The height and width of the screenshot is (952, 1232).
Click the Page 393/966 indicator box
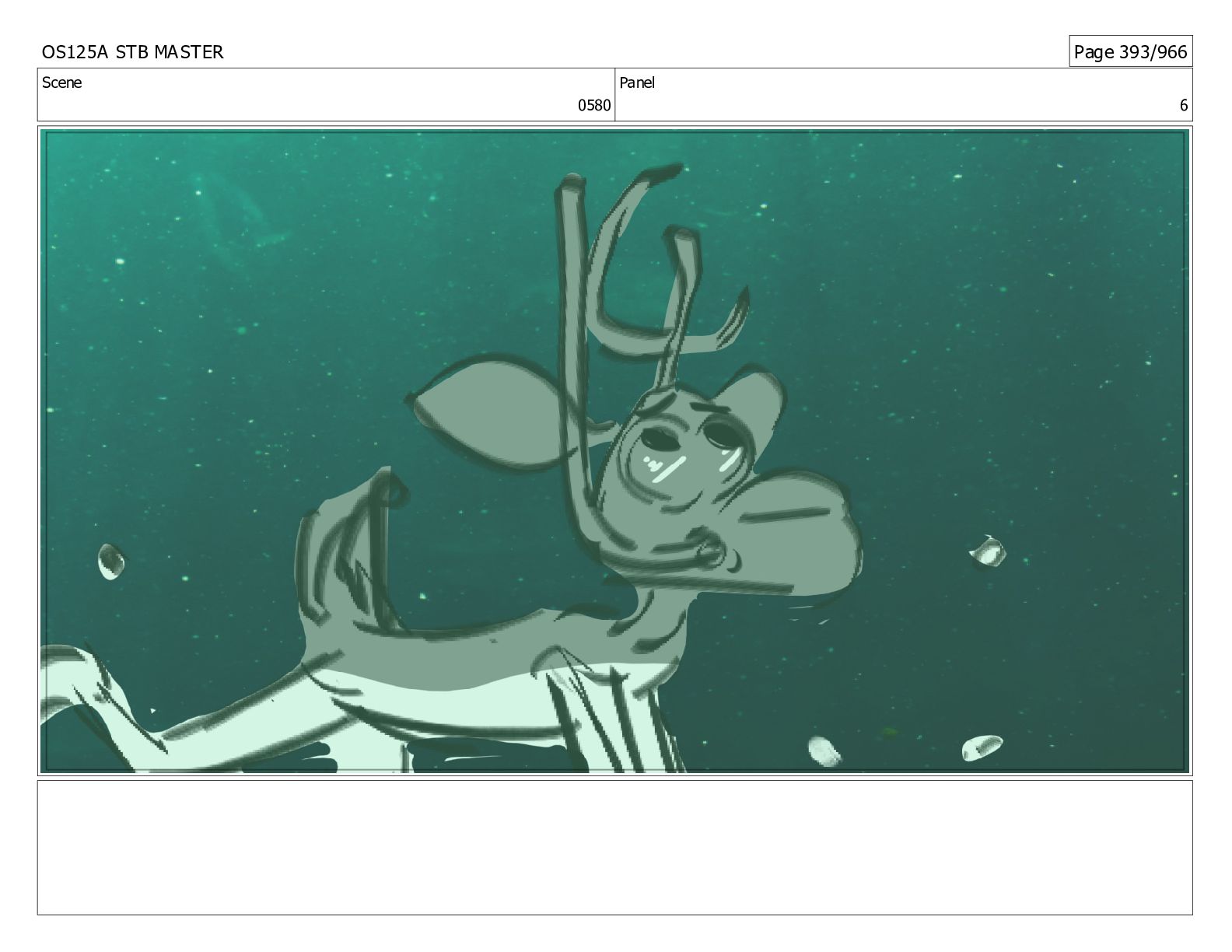tap(1130, 51)
